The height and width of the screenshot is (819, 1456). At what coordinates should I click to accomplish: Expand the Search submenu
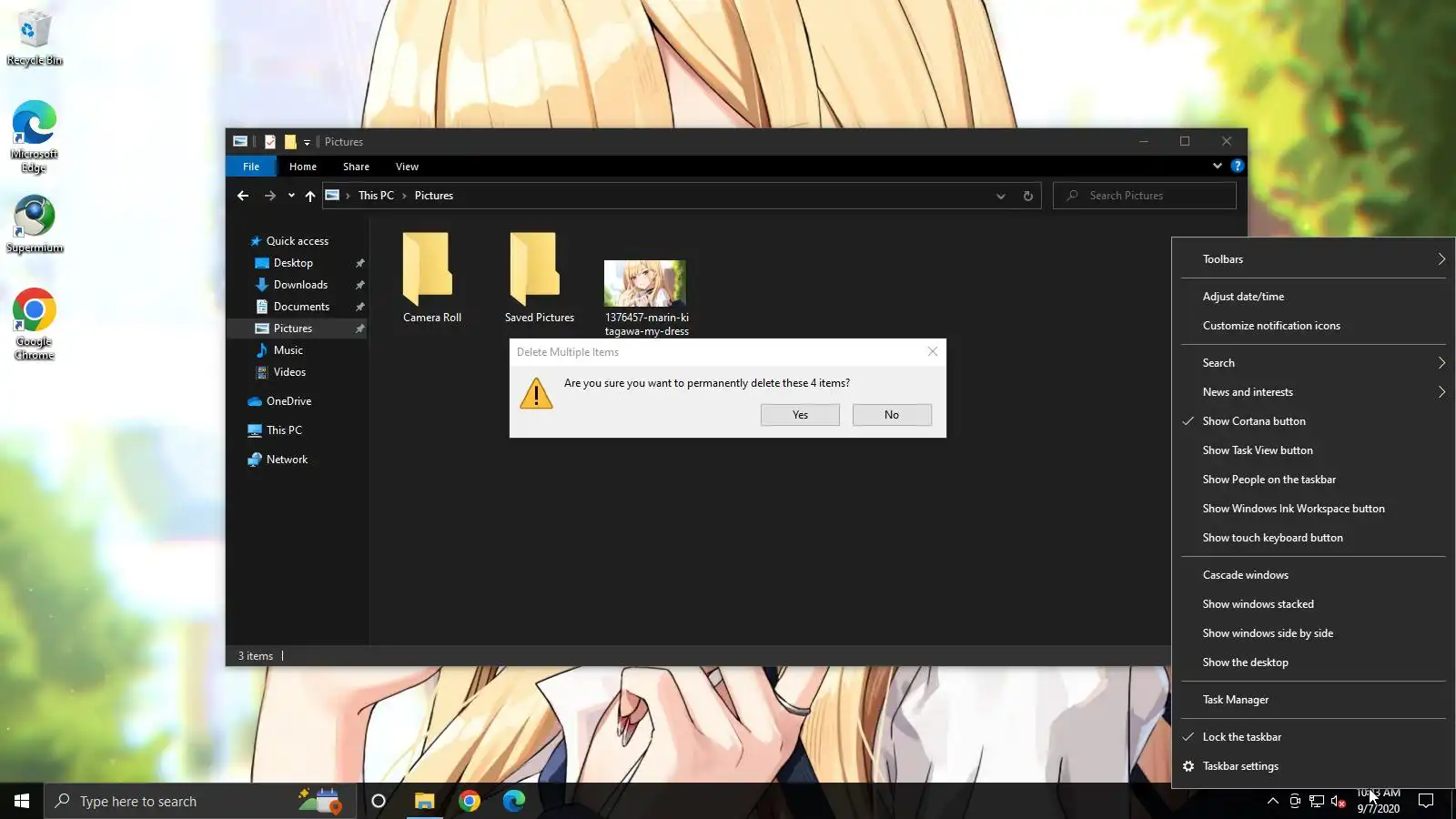point(1313,363)
